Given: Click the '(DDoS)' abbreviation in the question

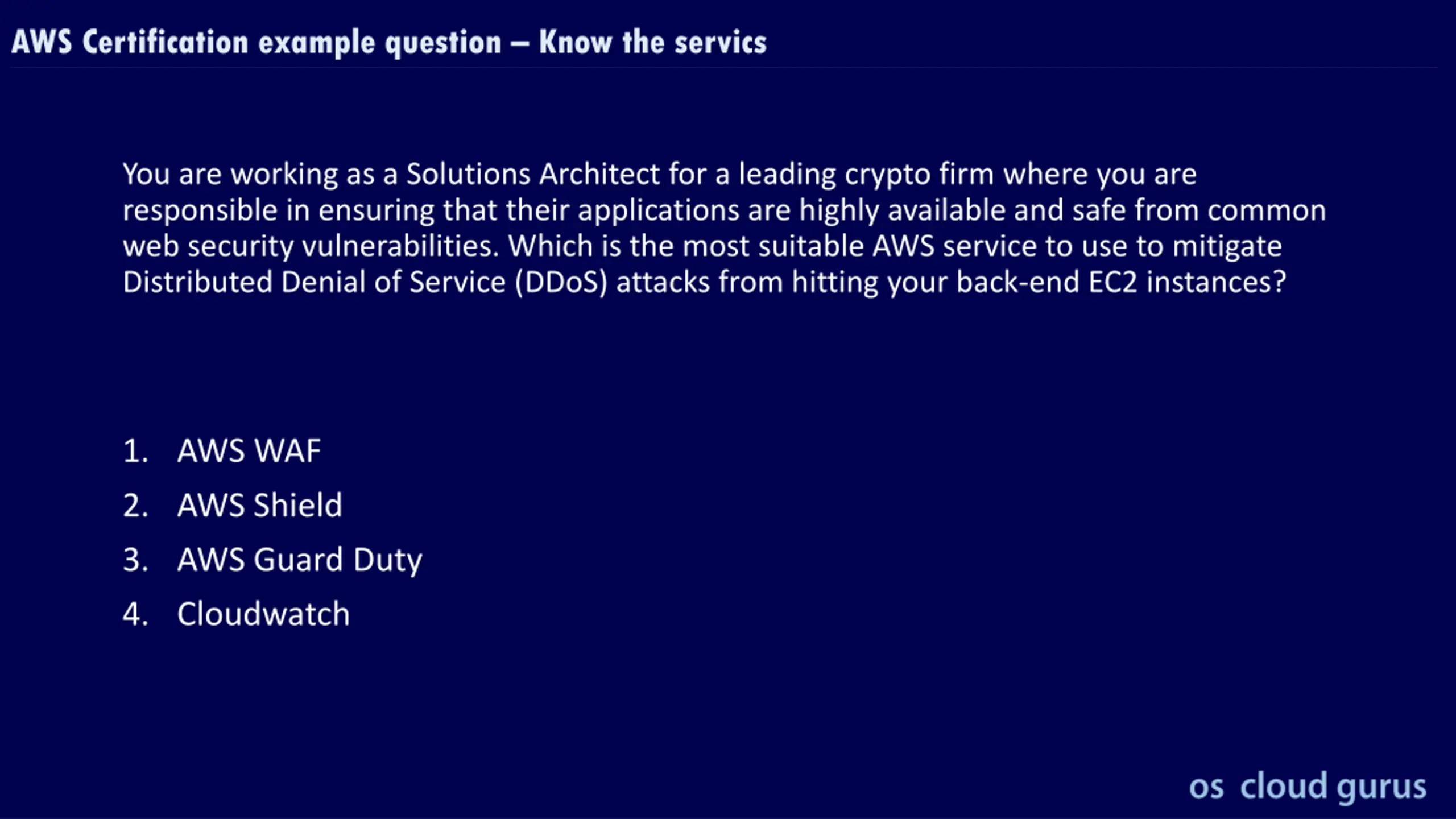Looking at the screenshot, I should [561, 283].
